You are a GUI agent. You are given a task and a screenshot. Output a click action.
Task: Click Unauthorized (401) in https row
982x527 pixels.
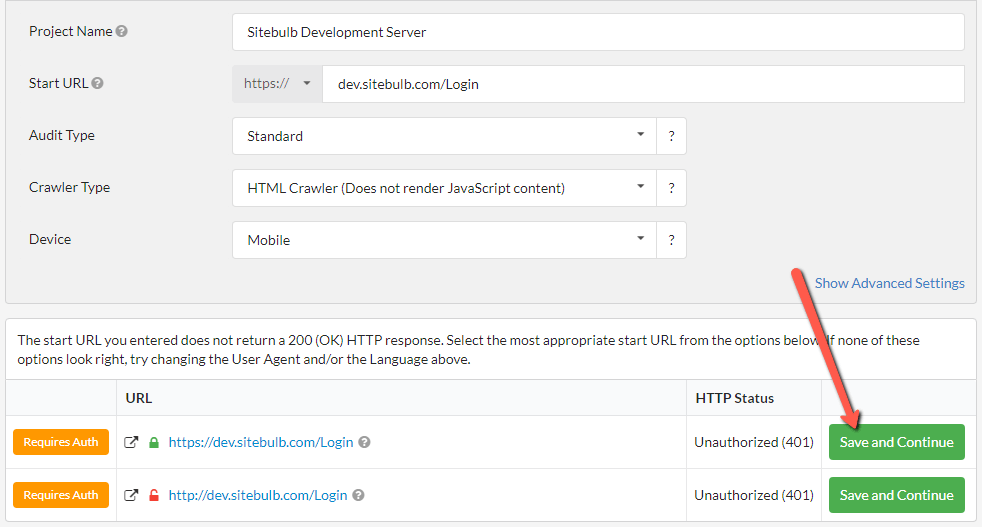point(753,442)
